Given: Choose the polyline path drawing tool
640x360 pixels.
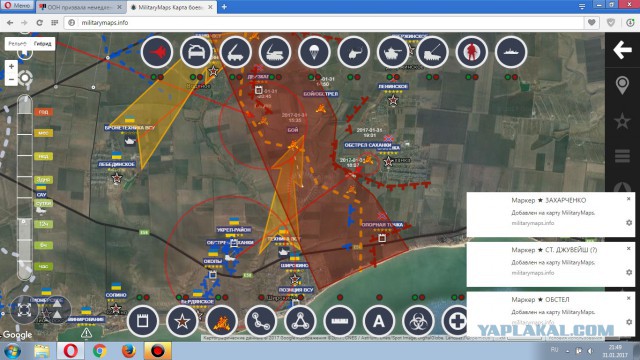Looking at the screenshot, I should 261,321.
